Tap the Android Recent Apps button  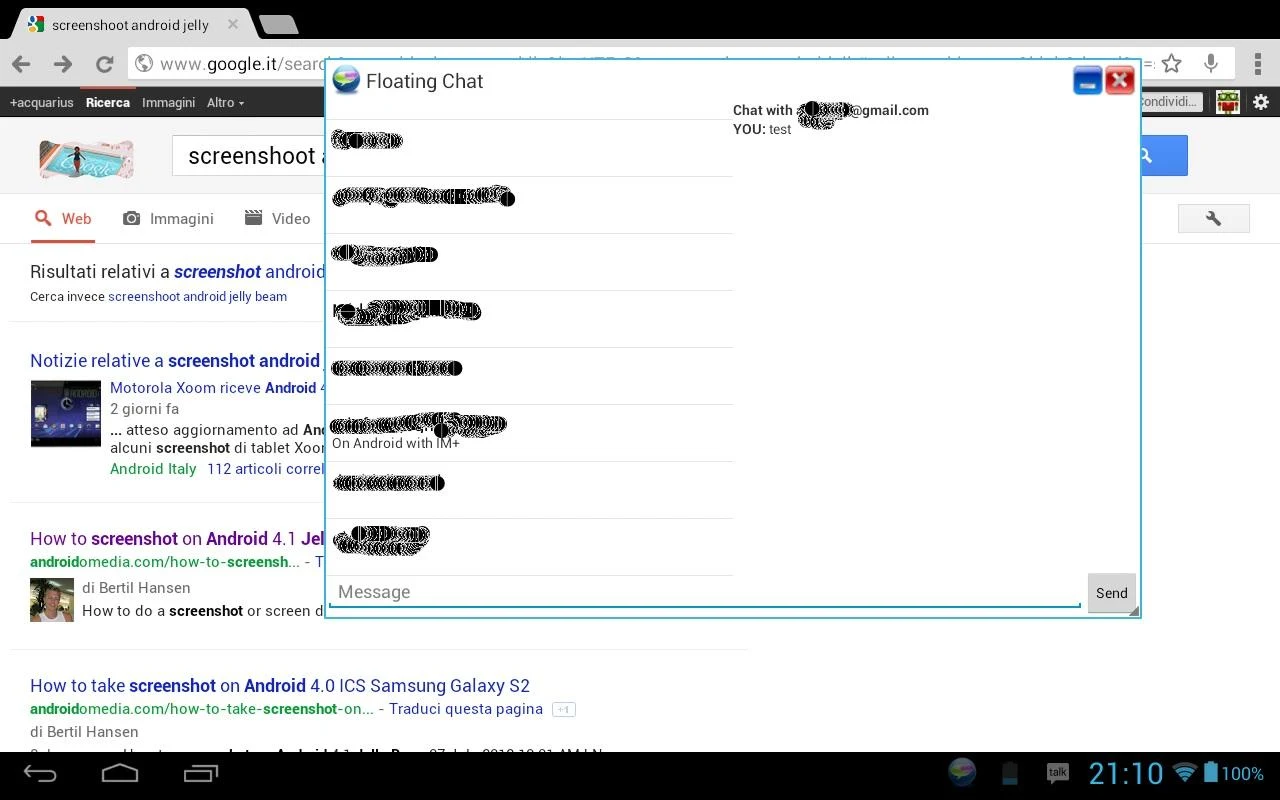coord(201,773)
